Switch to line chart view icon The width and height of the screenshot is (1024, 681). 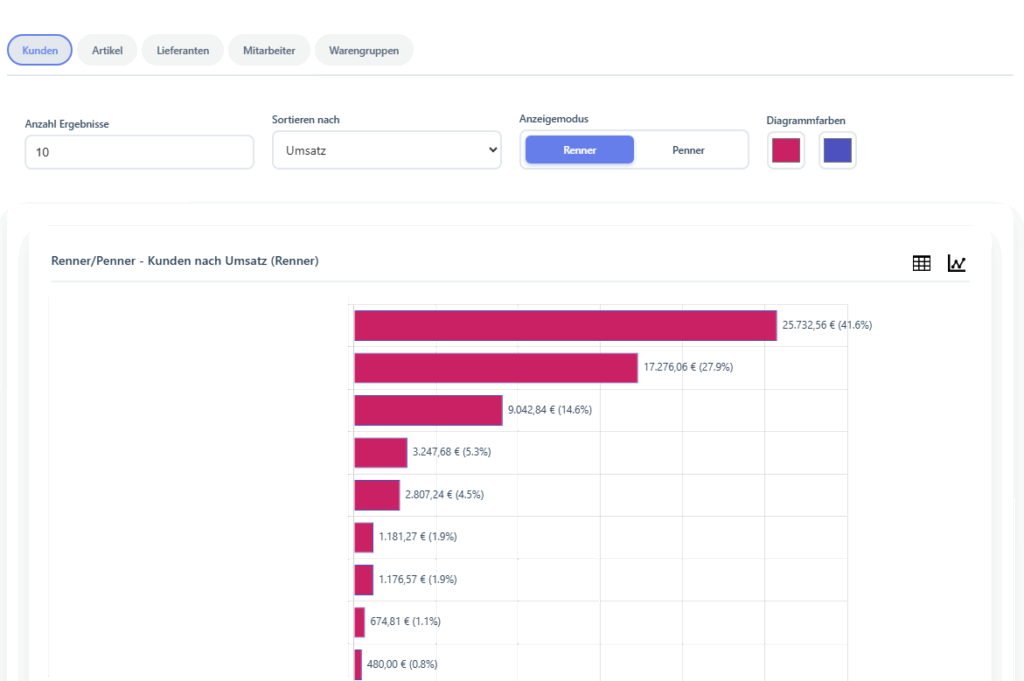tap(957, 263)
